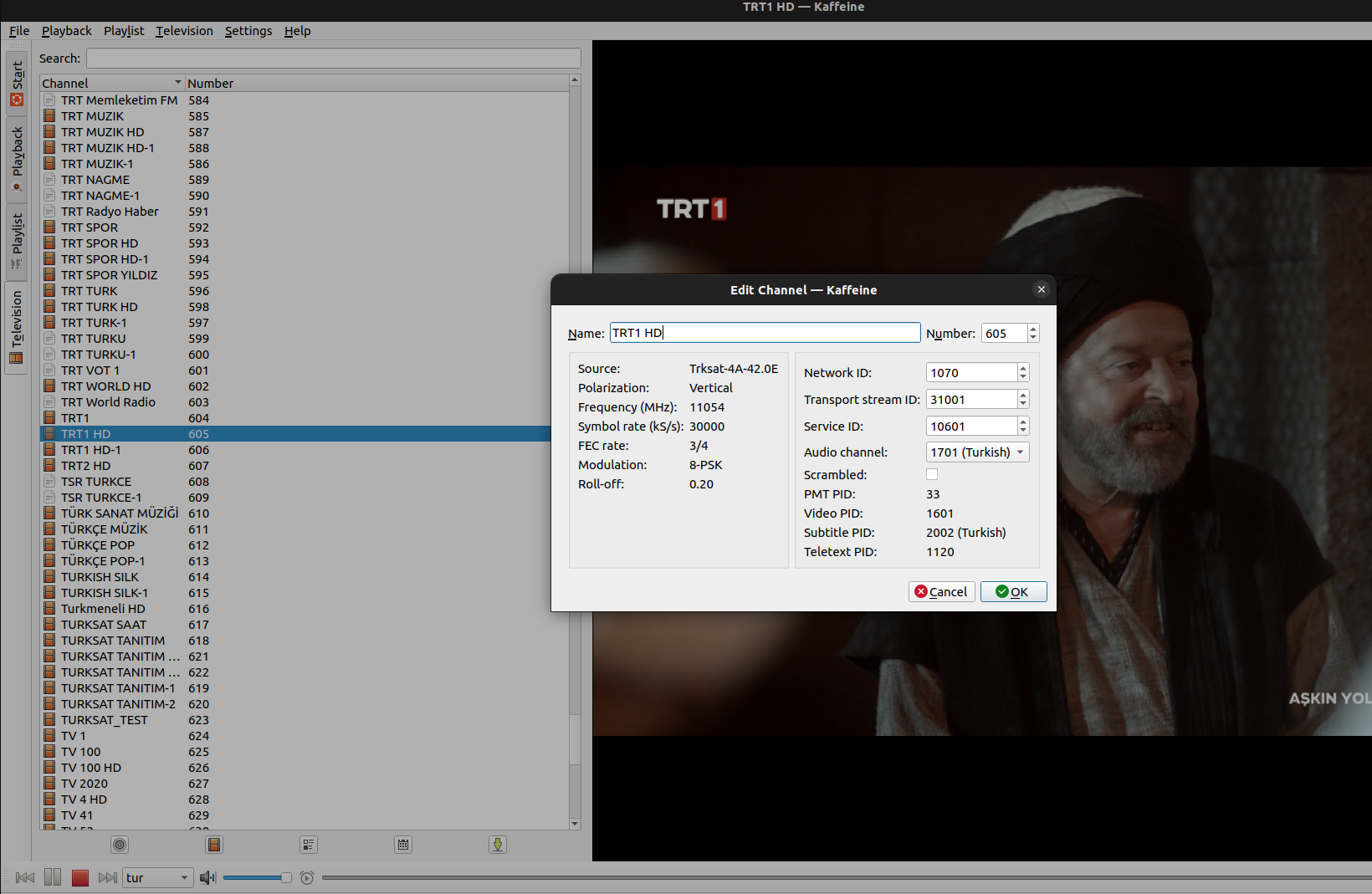Decrease the Transport stream ID value
1372x894 pixels.
click(x=1023, y=404)
